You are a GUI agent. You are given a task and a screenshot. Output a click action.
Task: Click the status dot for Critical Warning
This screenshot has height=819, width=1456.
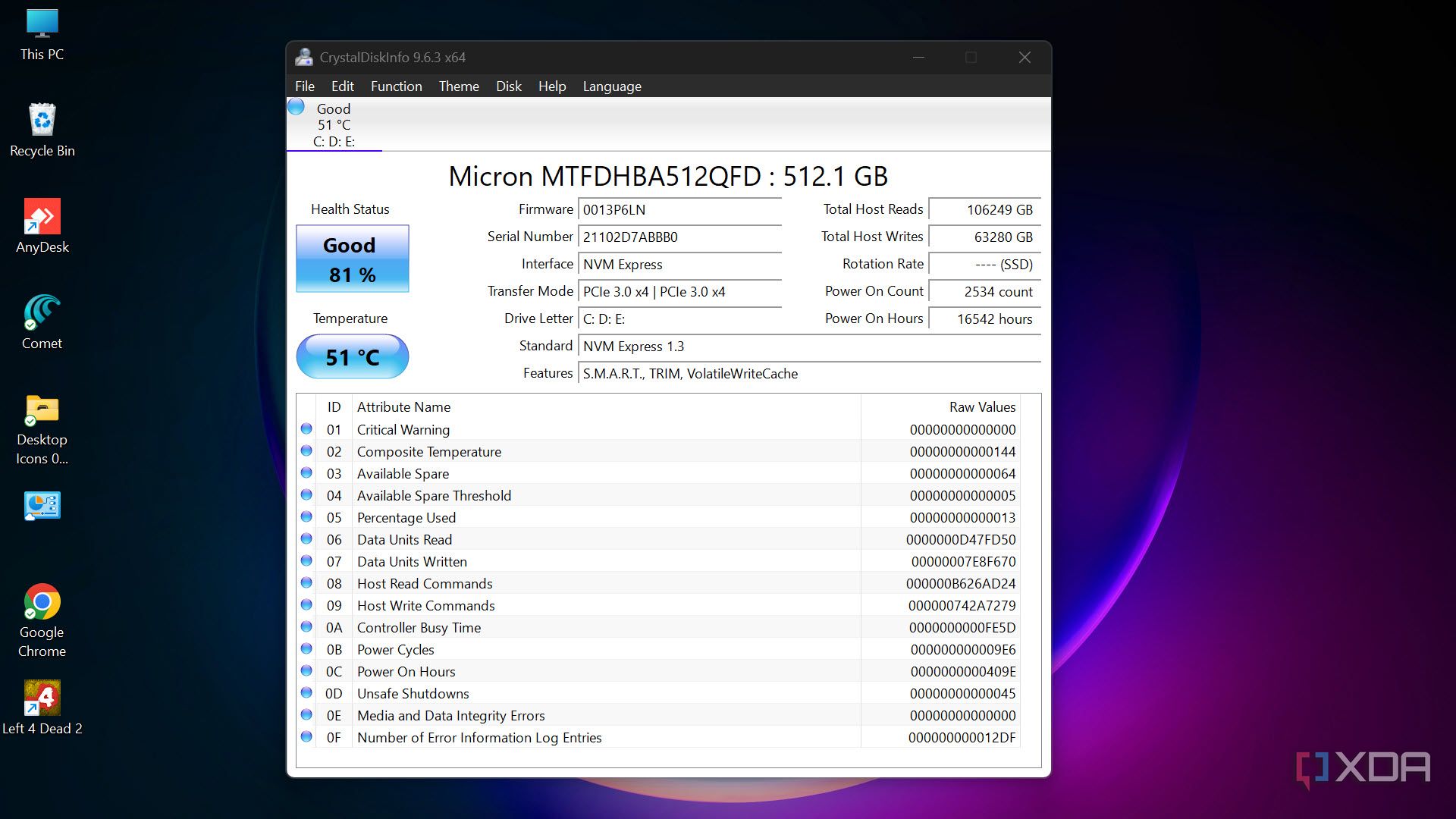tap(306, 429)
